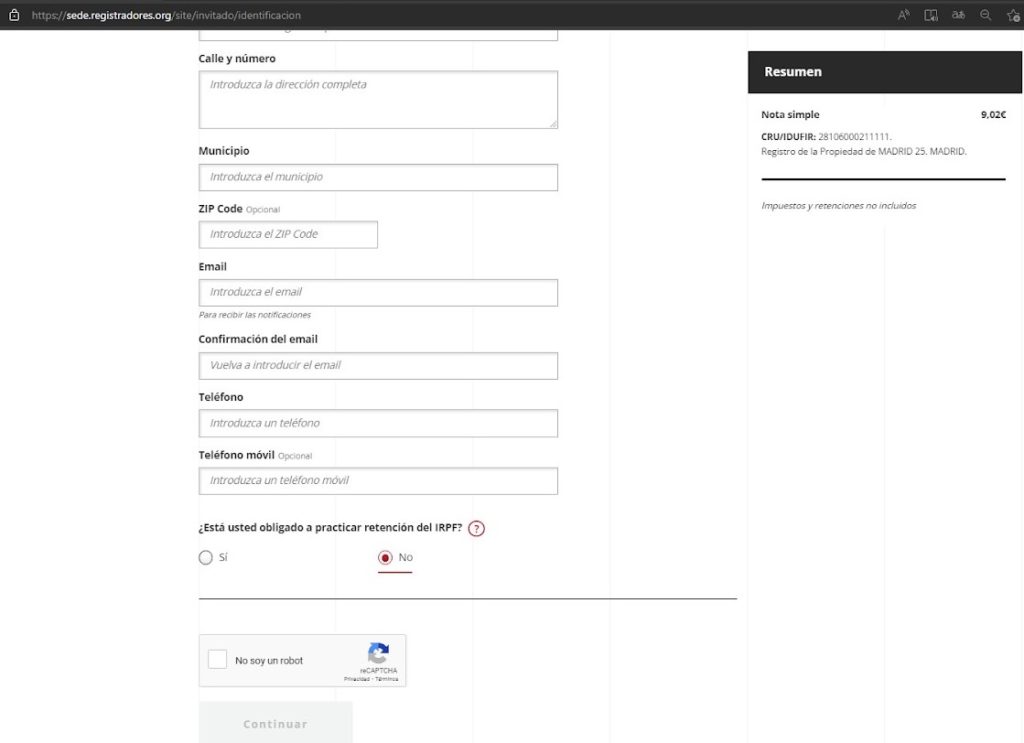Screen dimensions: 1024x743
Task: Click the Email input field
Action: (x=378, y=292)
